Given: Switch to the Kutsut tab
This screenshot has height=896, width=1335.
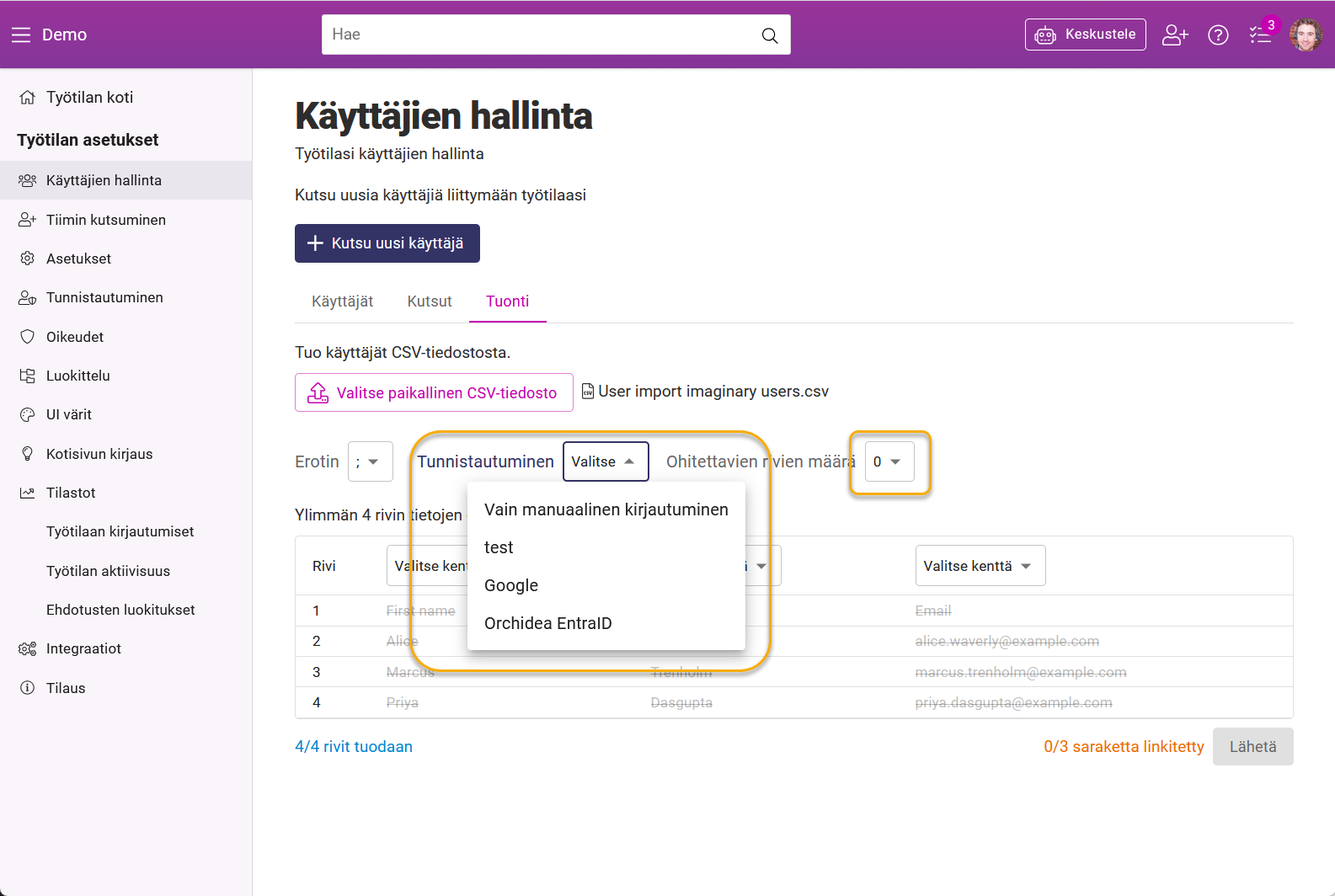Looking at the screenshot, I should pos(430,301).
